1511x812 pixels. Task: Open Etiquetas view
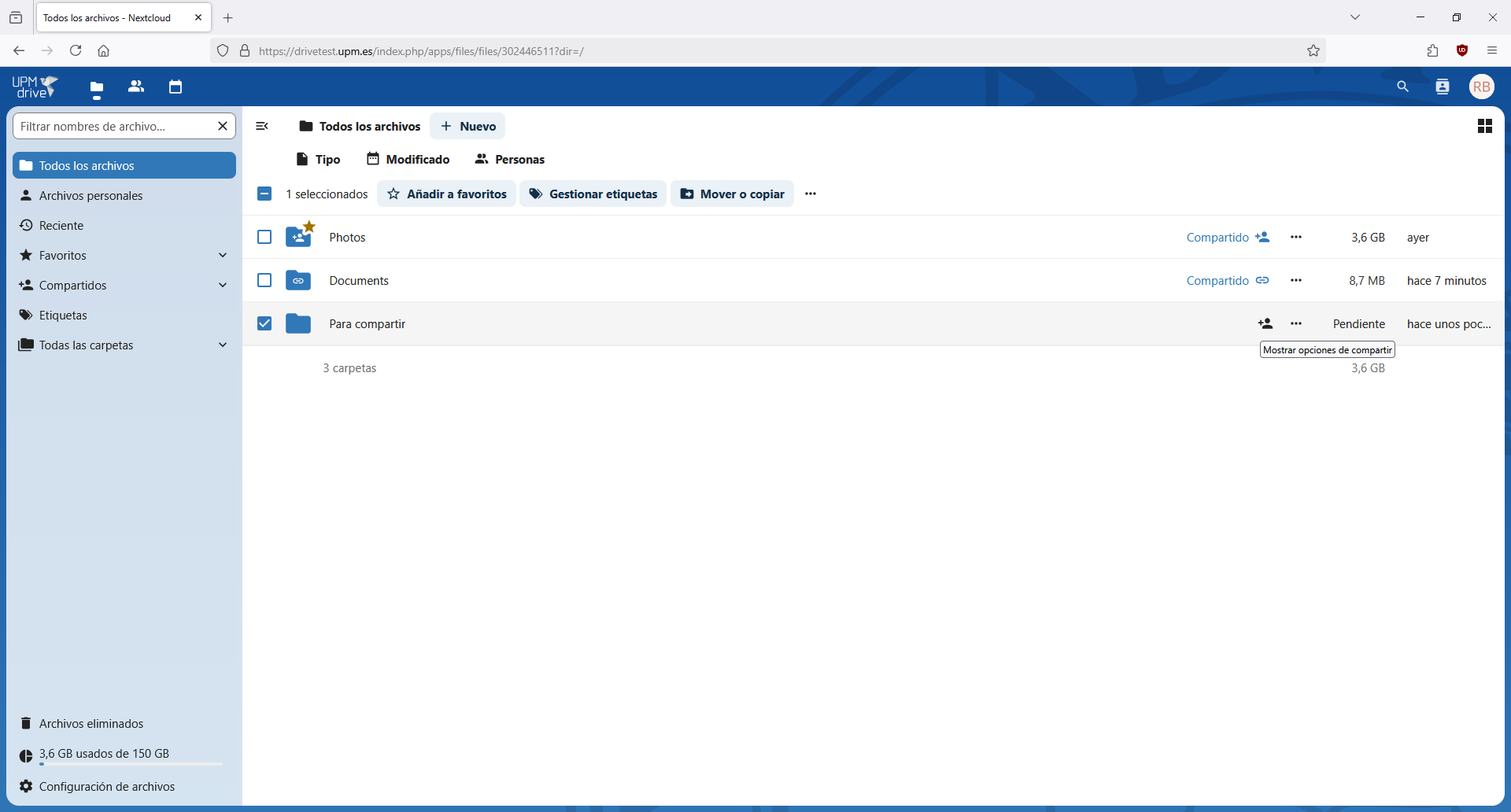click(x=124, y=315)
